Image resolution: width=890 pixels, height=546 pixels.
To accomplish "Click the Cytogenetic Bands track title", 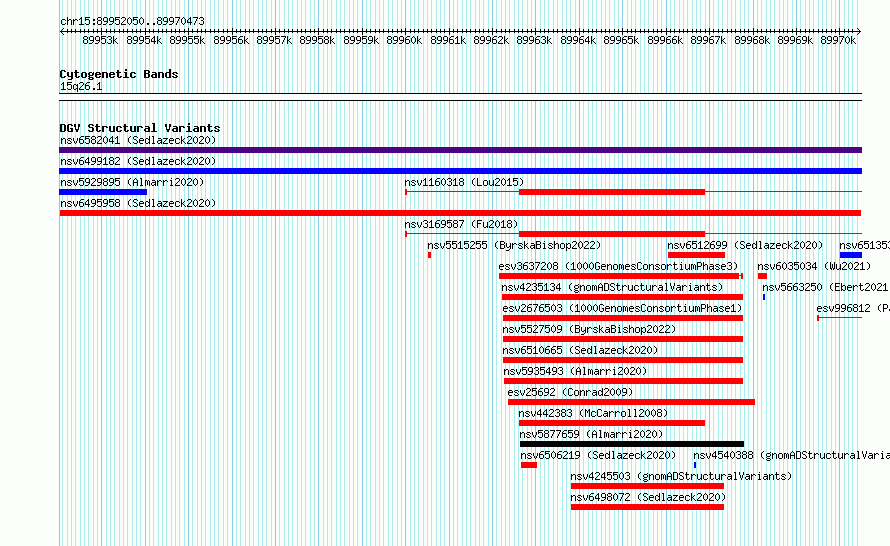I will click(119, 74).
